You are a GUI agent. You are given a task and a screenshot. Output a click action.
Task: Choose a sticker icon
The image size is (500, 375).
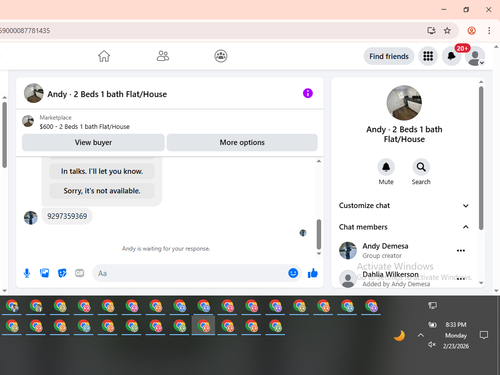62,273
